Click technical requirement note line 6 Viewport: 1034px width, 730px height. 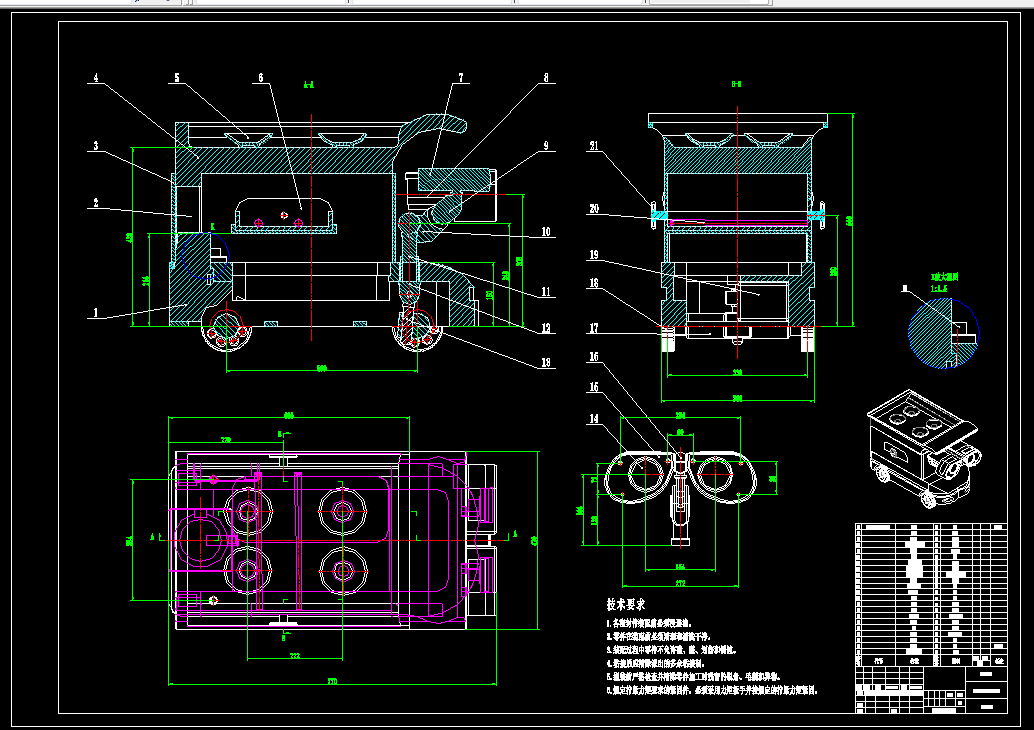[x=712, y=690]
